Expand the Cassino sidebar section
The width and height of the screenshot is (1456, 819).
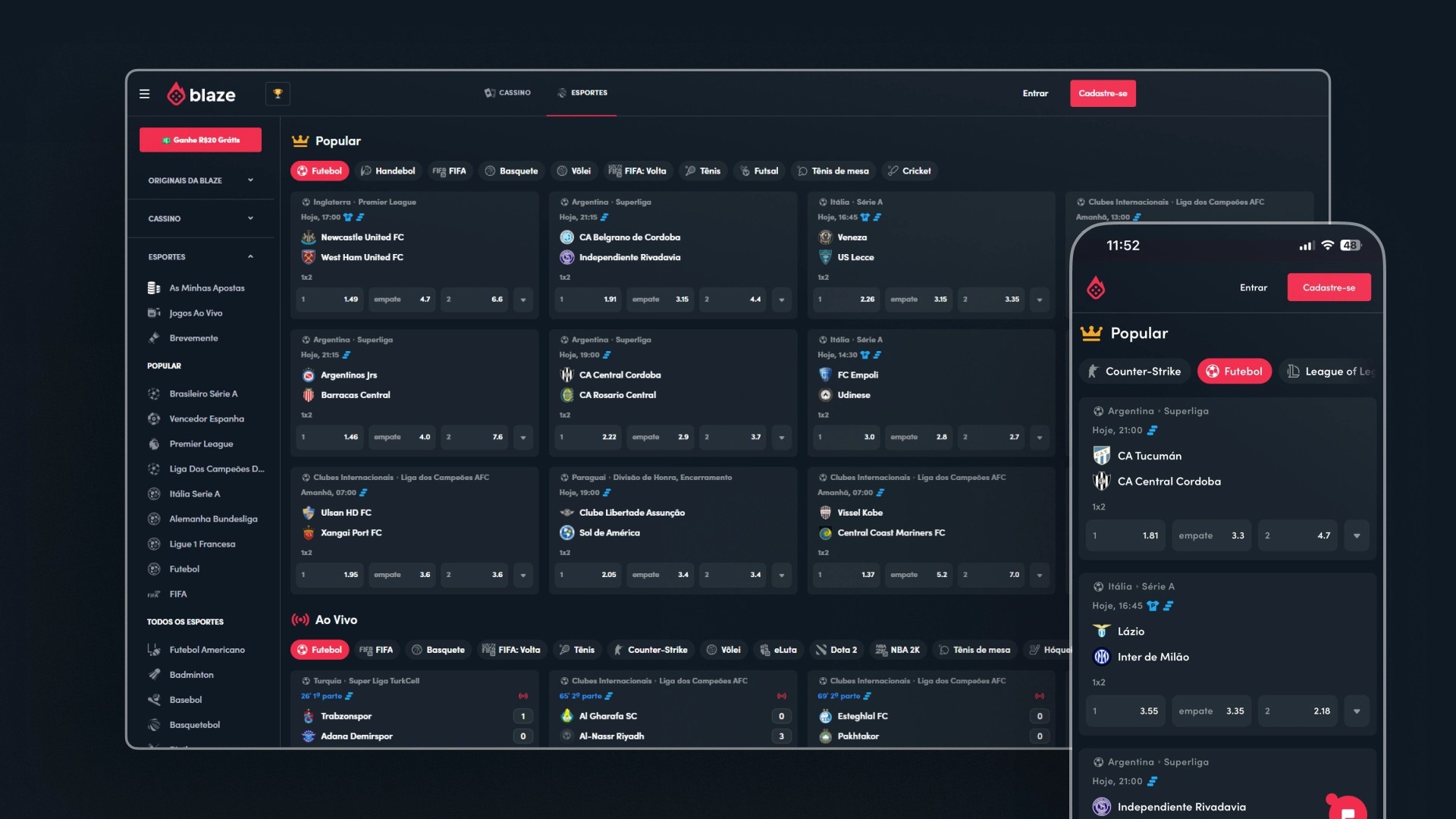pos(201,218)
